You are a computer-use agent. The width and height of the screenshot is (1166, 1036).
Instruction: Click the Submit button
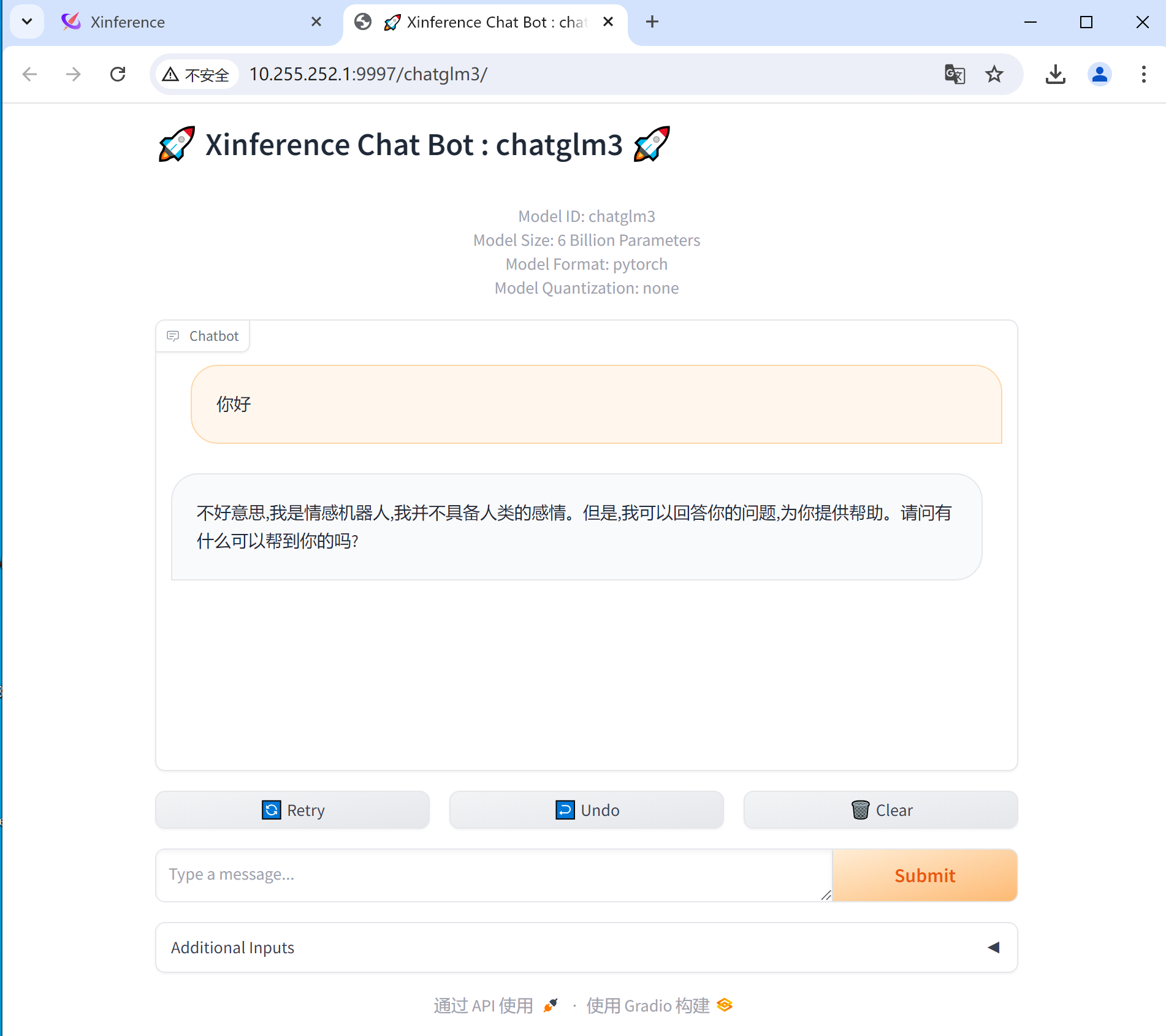coord(924,875)
